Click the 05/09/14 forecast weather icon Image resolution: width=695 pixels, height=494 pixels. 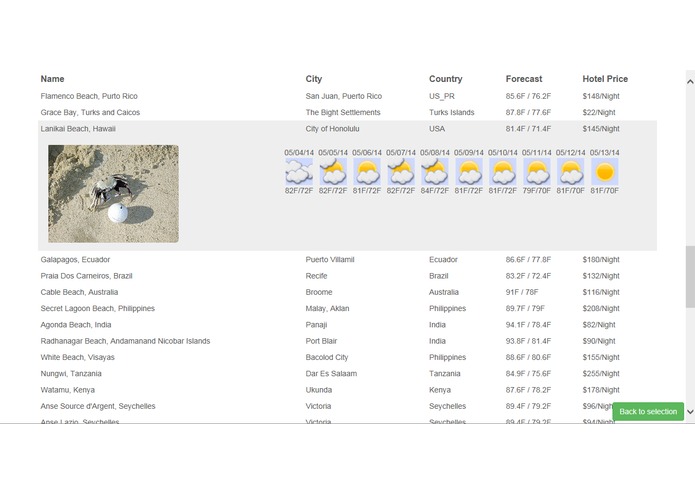pyautogui.click(x=469, y=172)
